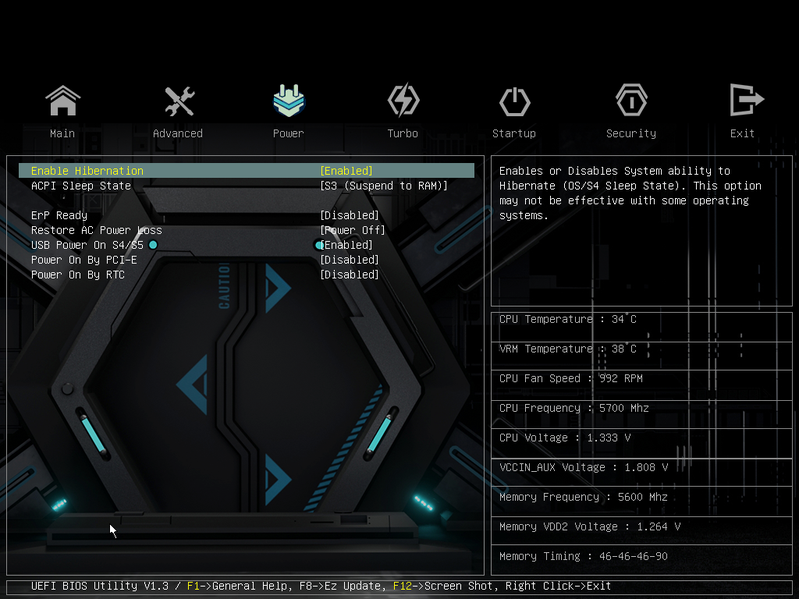
Task: Select the USB Power On S4/S5 setting
Action: point(87,245)
